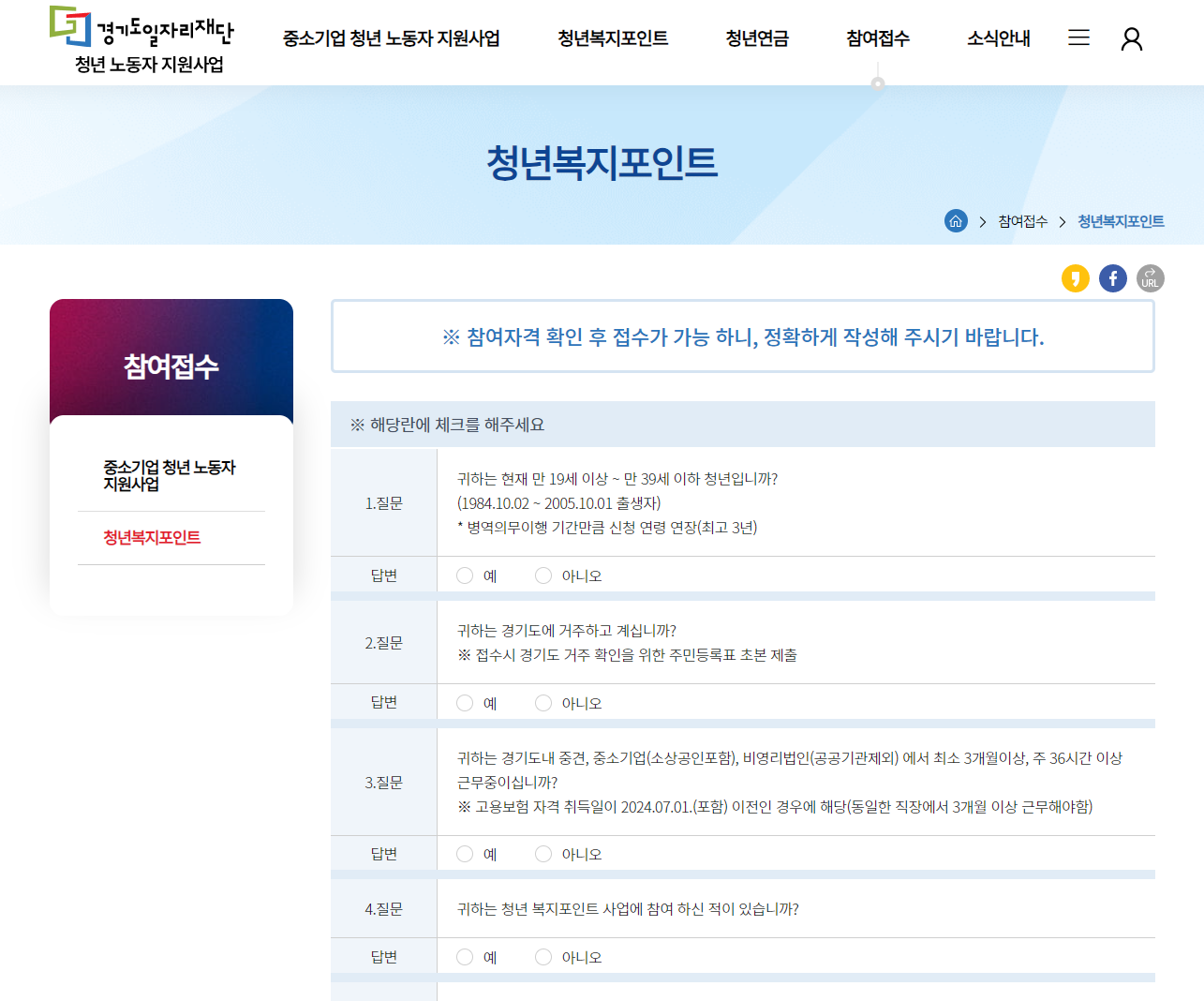Select 아니오 for question 4 about prior participation
1204x1001 pixels.
543,956
